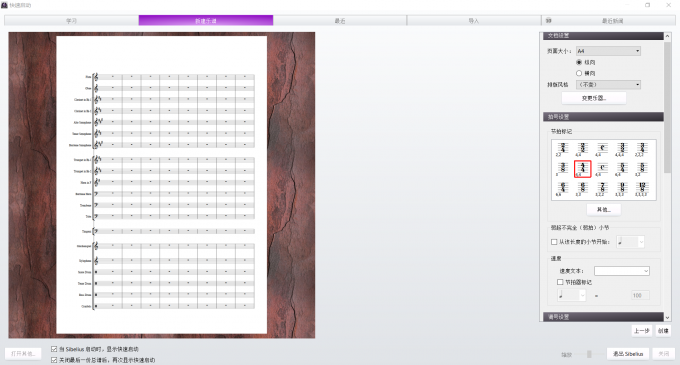Viewport: 680px width, 365px height.
Task: Go back with the 上一步 button
Action: [642, 331]
